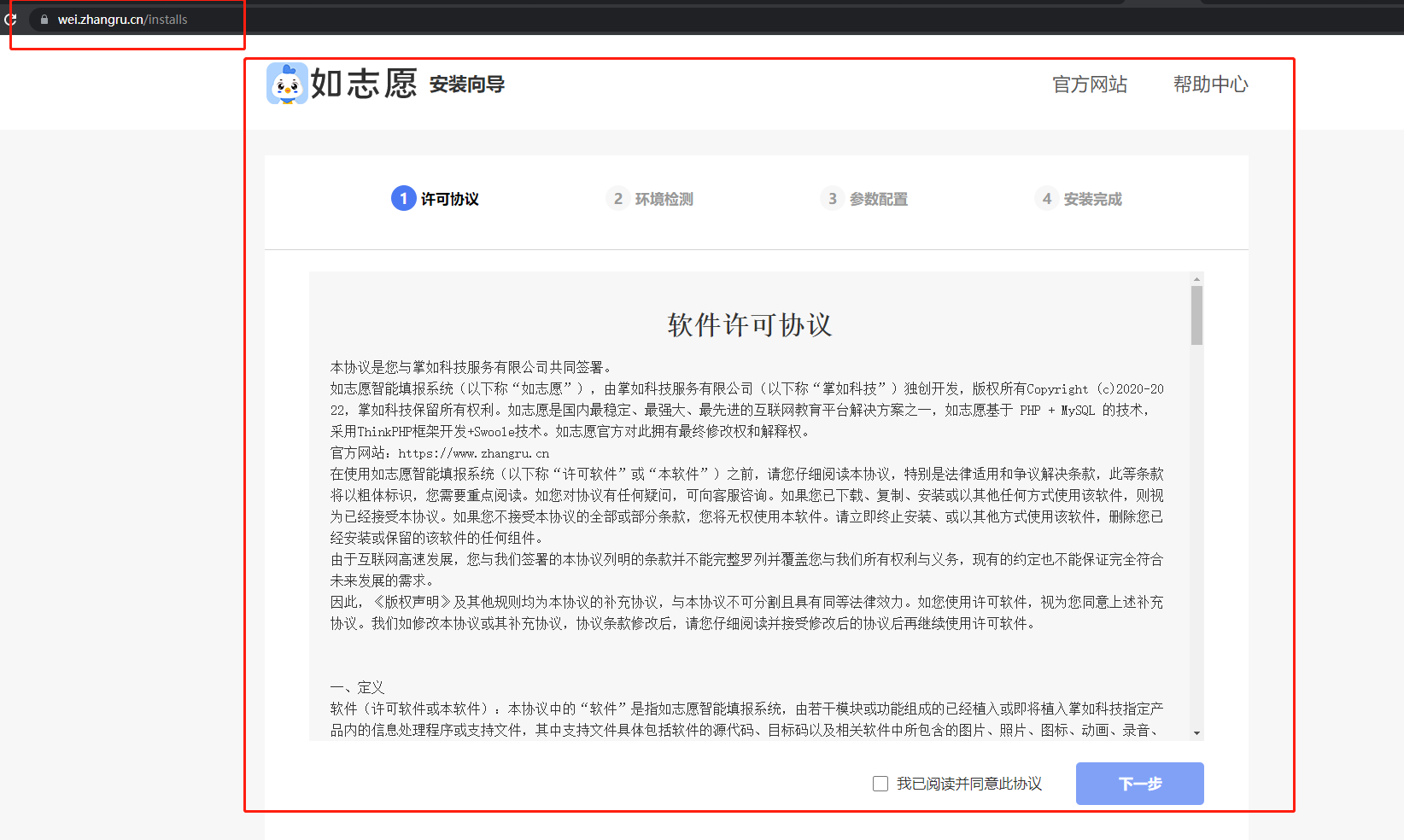Click the browser reload icon
The width and height of the screenshot is (1404, 840).
coord(10,19)
